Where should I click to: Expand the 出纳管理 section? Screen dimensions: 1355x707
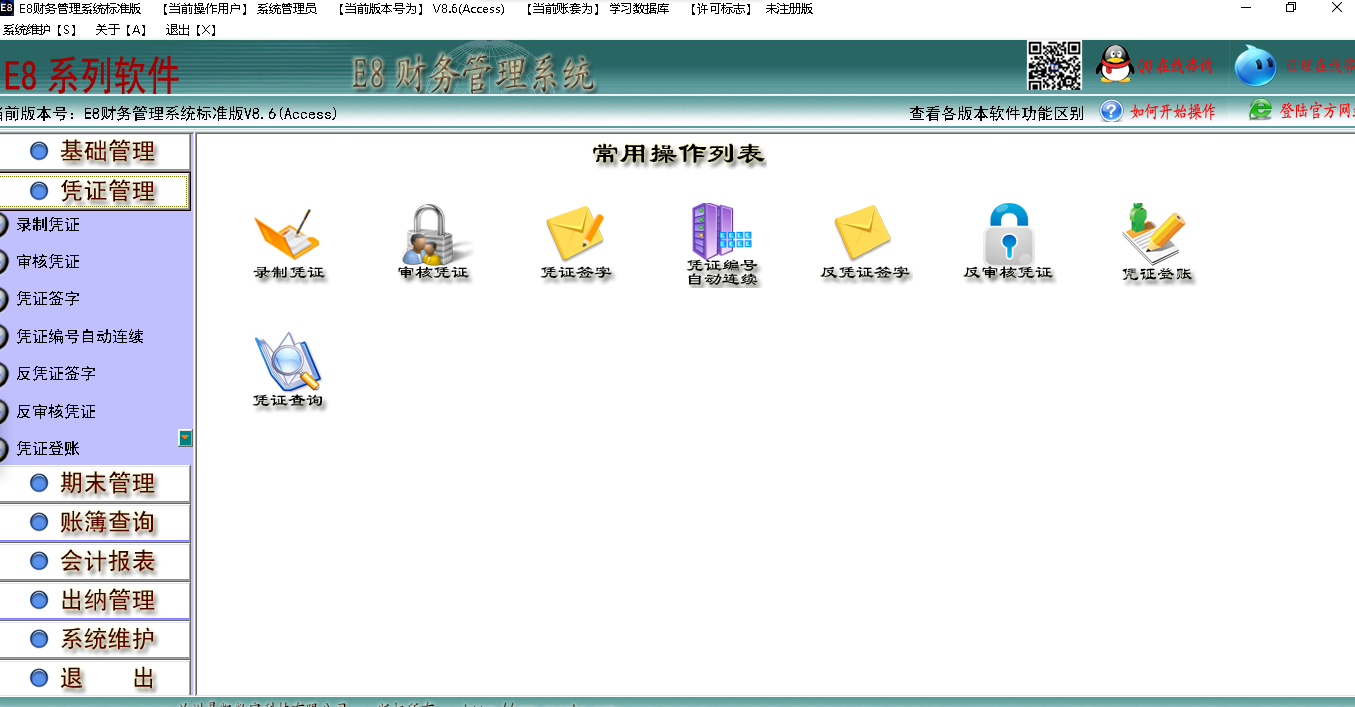95,600
